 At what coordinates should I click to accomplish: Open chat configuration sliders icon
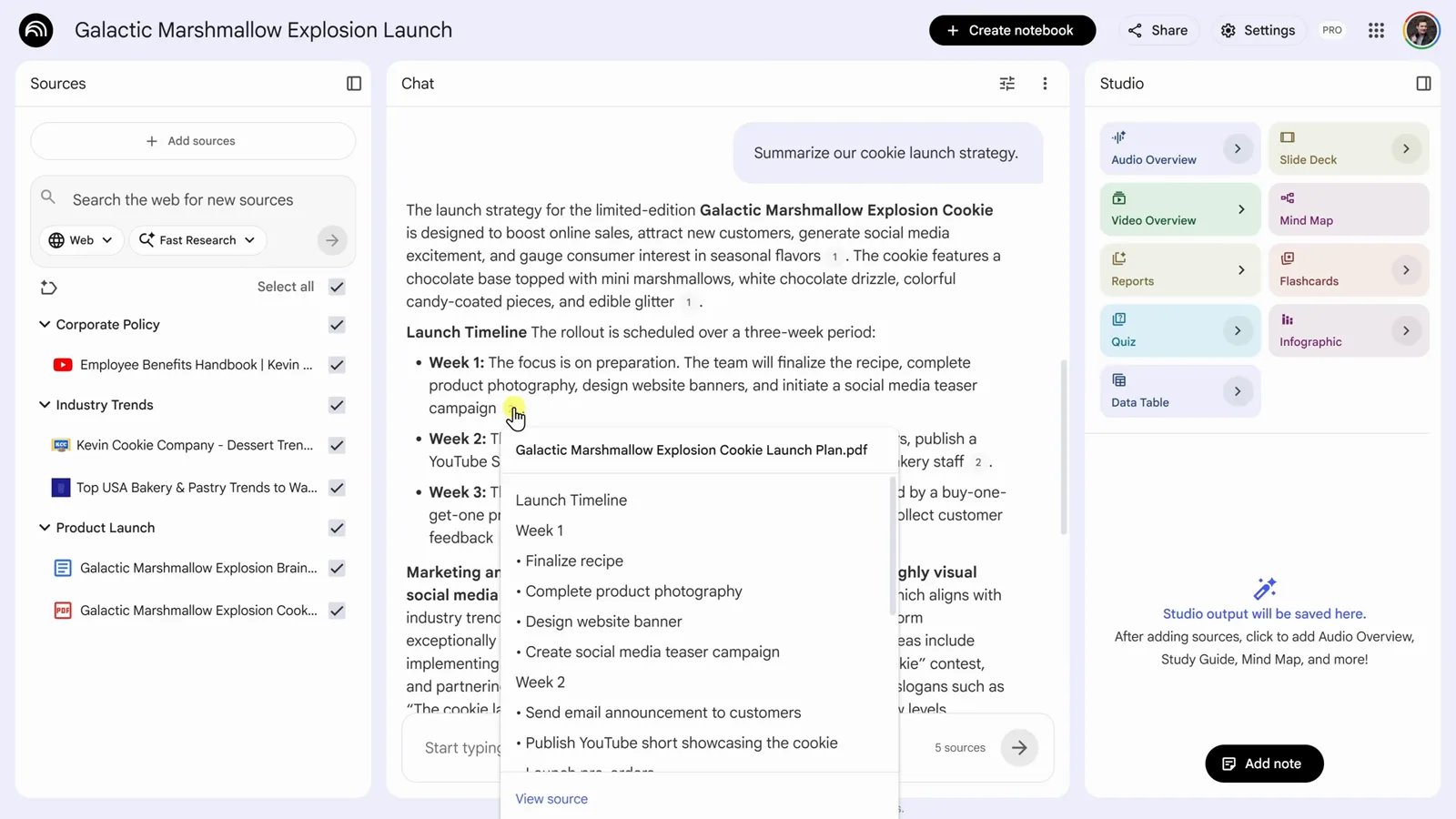tap(1007, 84)
